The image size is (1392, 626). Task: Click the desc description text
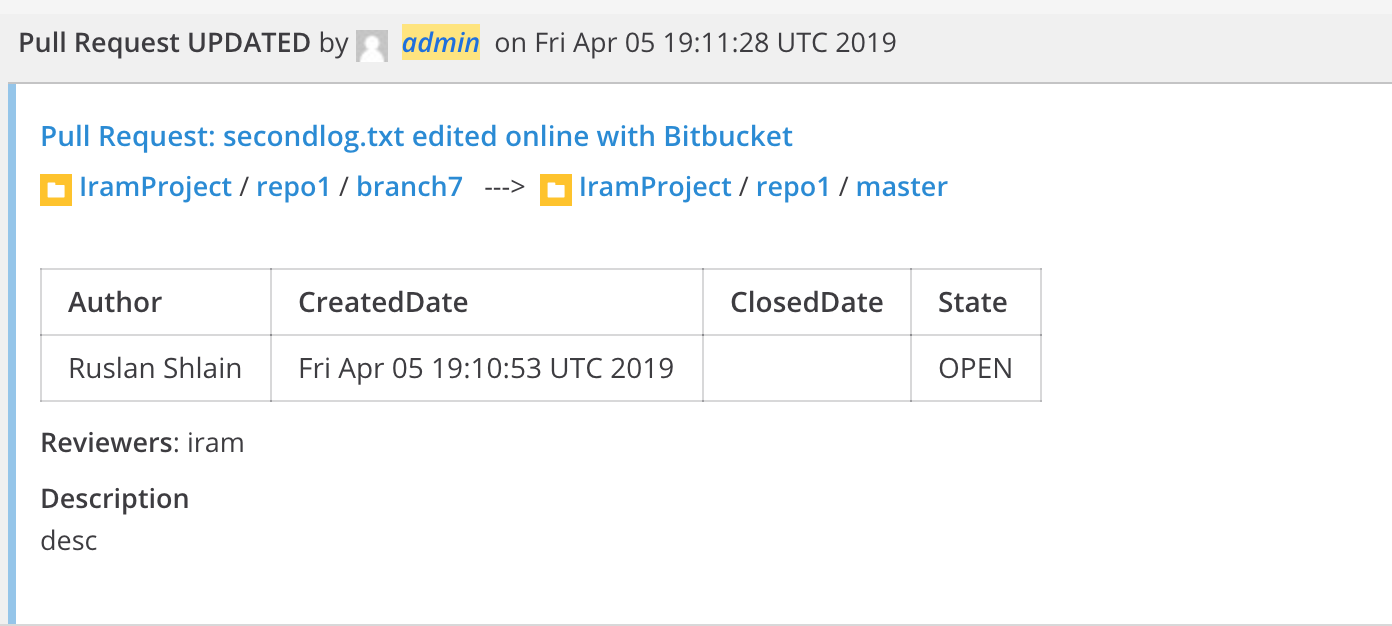[69, 541]
